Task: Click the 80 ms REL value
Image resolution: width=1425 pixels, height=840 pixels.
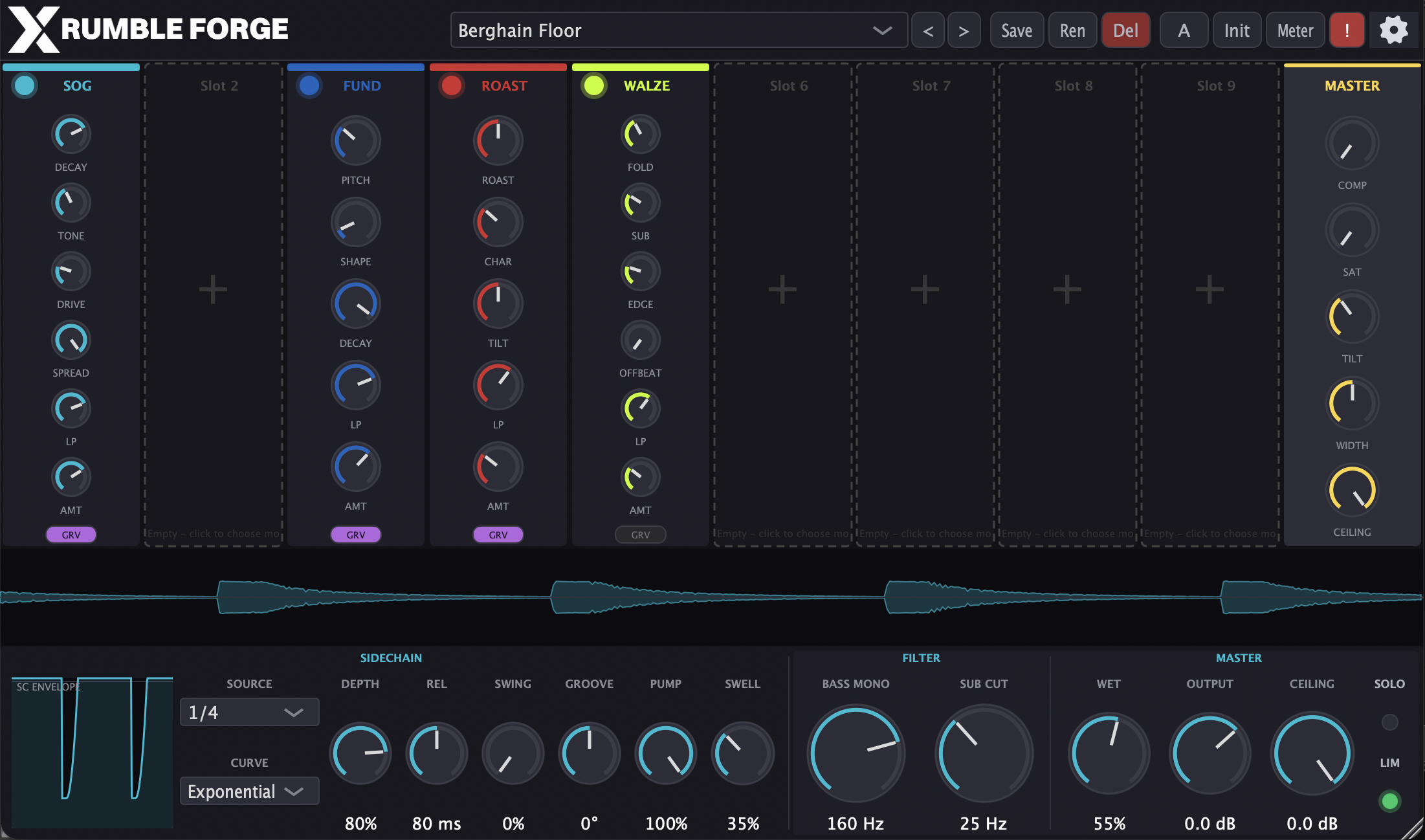Action: coord(437,824)
